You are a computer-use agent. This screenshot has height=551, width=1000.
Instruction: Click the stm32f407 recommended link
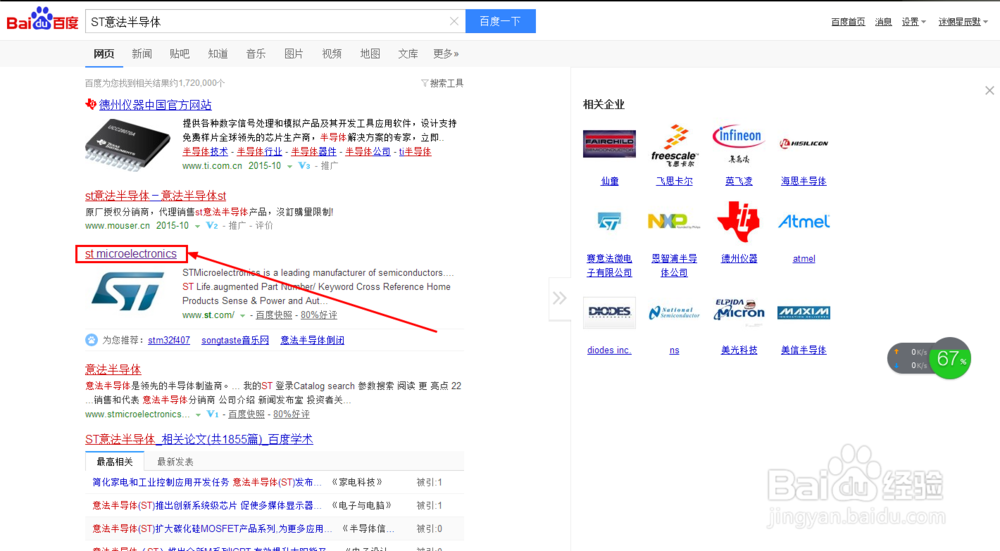(169, 340)
